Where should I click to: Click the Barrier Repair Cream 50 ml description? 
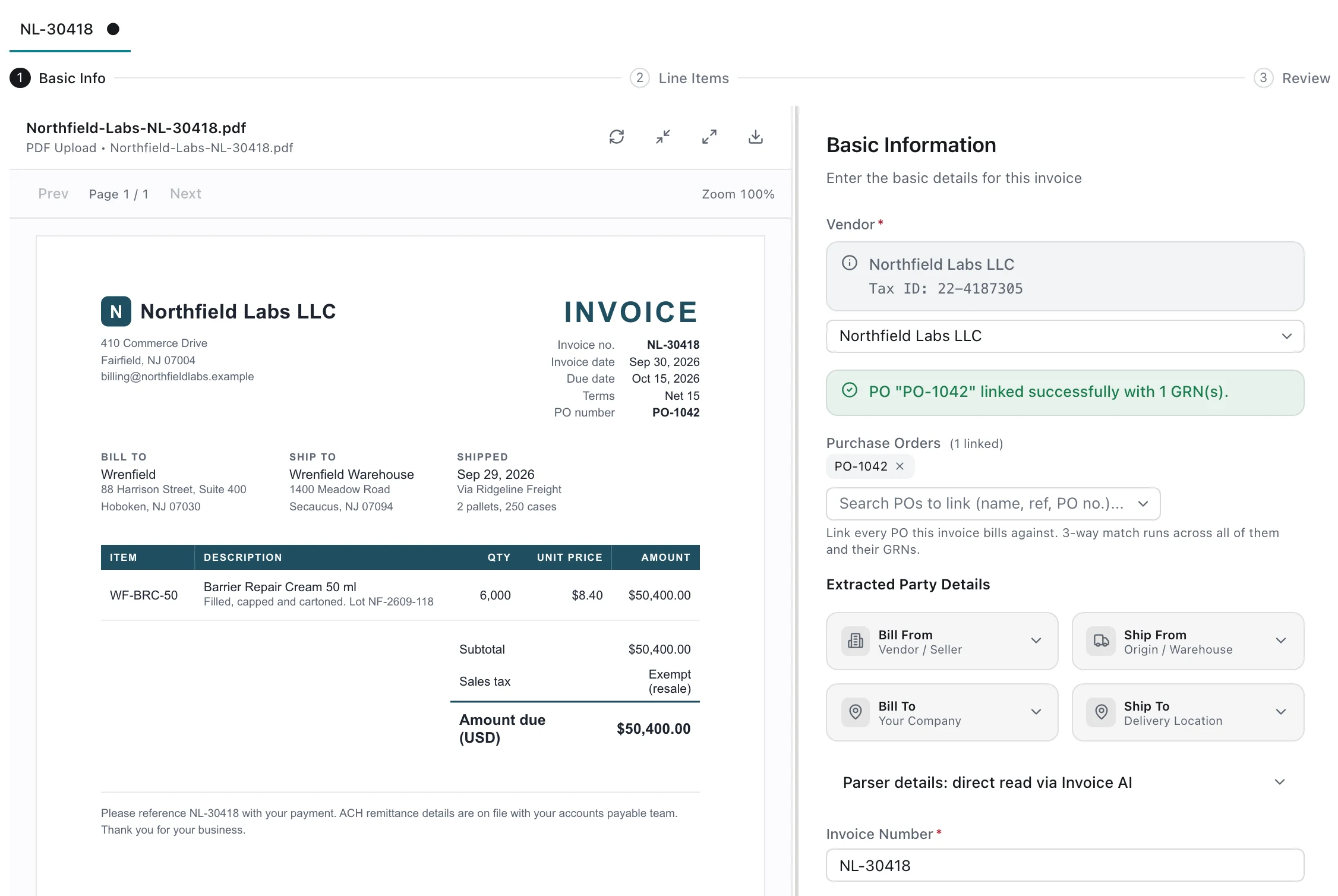click(280, 587)
